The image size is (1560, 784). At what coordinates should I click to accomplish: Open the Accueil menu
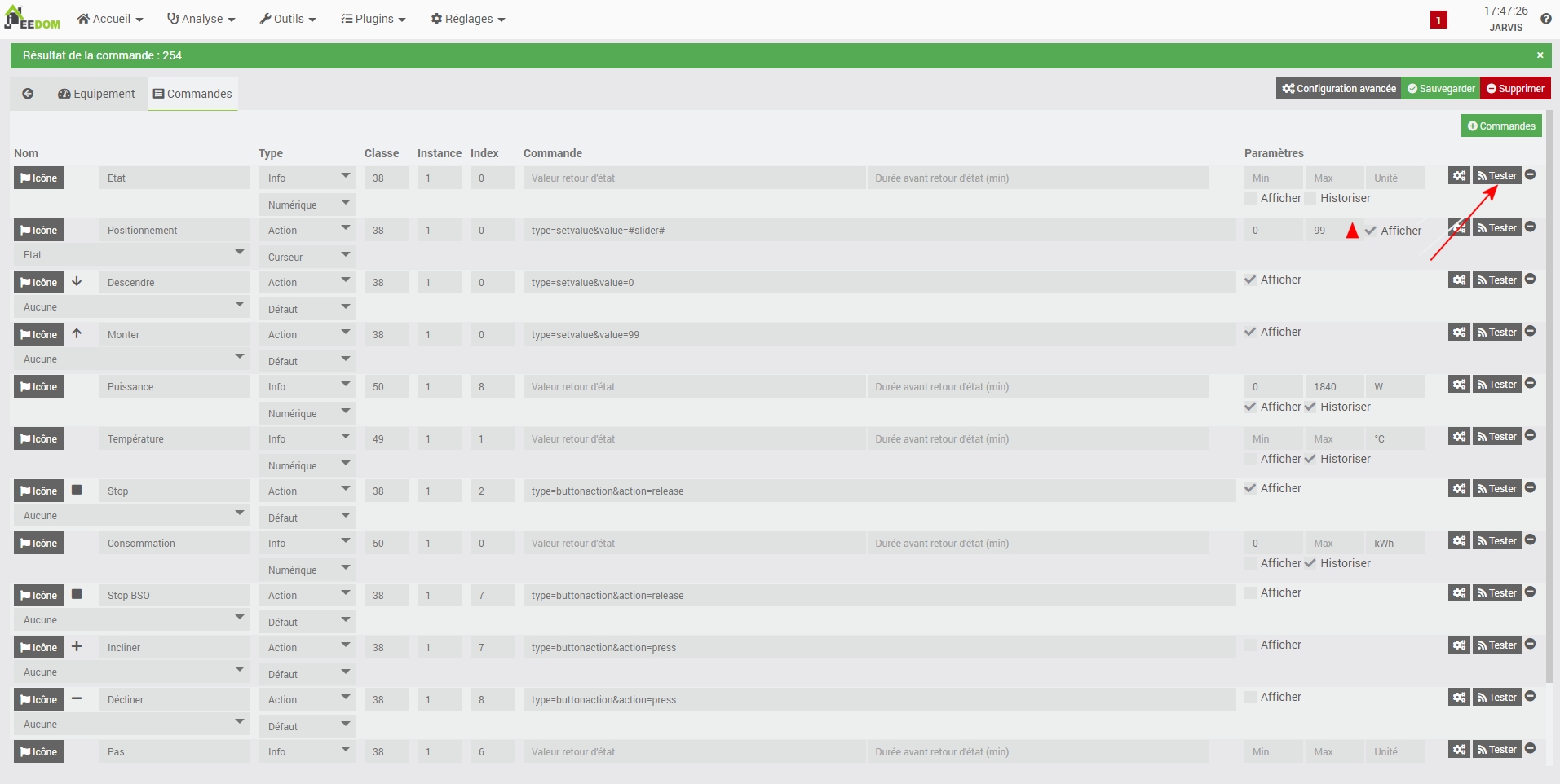(110, 19)
